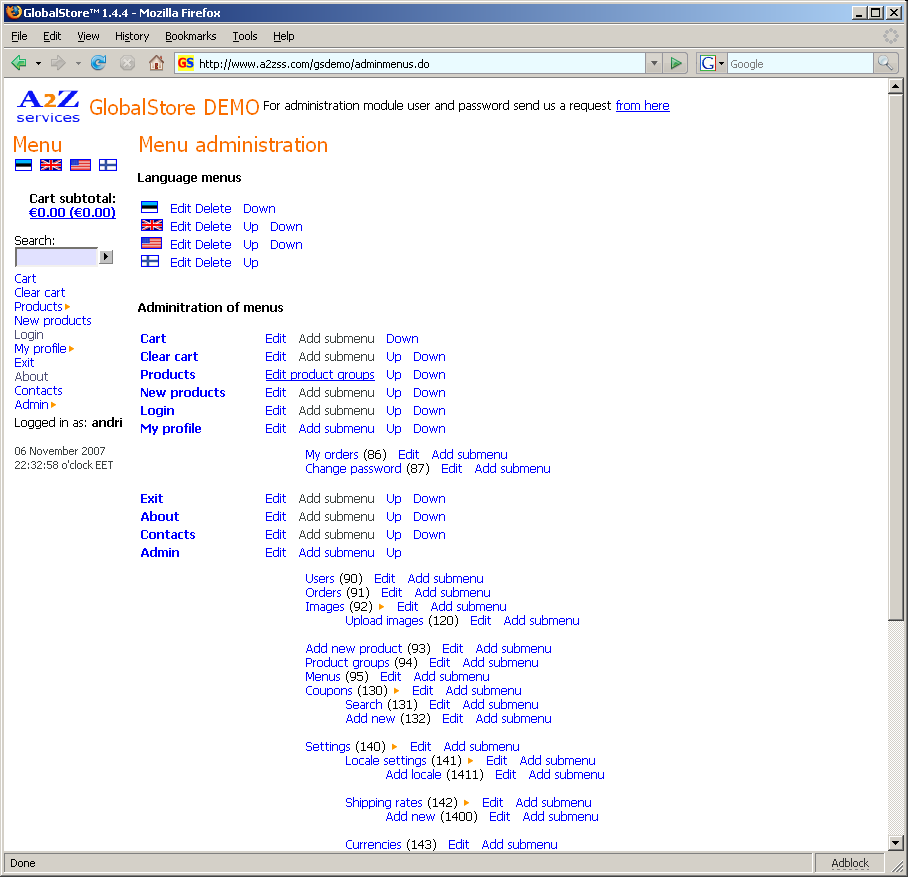Screen dimensions: 908x877
Task: Open the View menu
Action: pos(88,36)
